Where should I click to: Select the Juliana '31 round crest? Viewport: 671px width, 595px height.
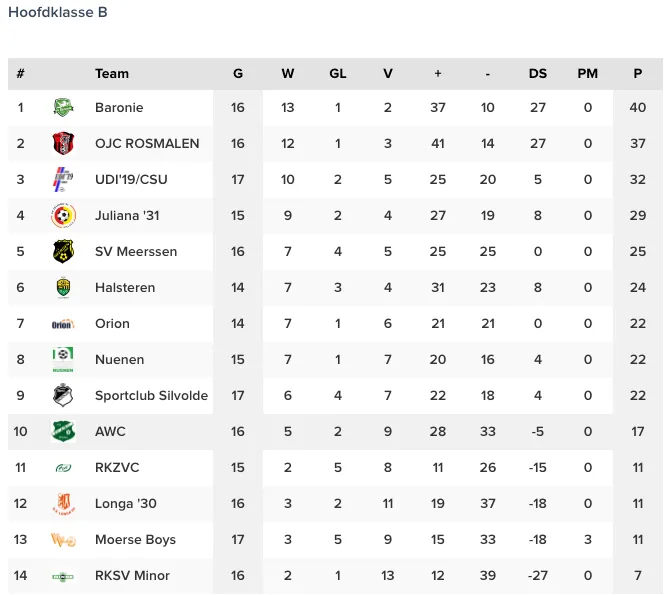click(63, 215)
